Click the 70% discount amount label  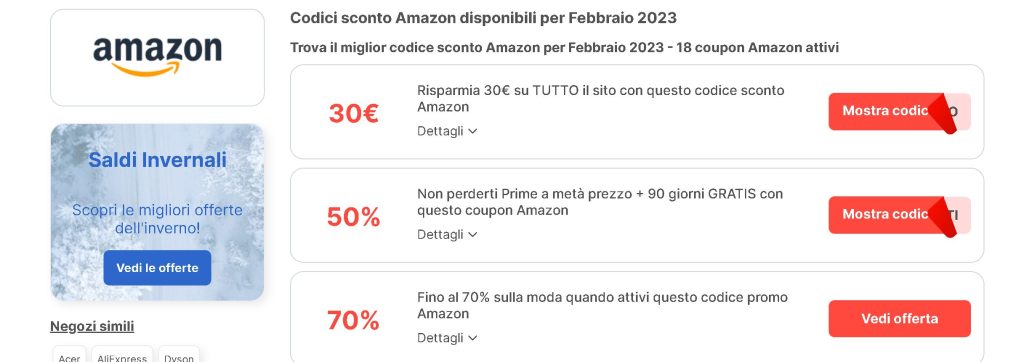click(353, 320)
